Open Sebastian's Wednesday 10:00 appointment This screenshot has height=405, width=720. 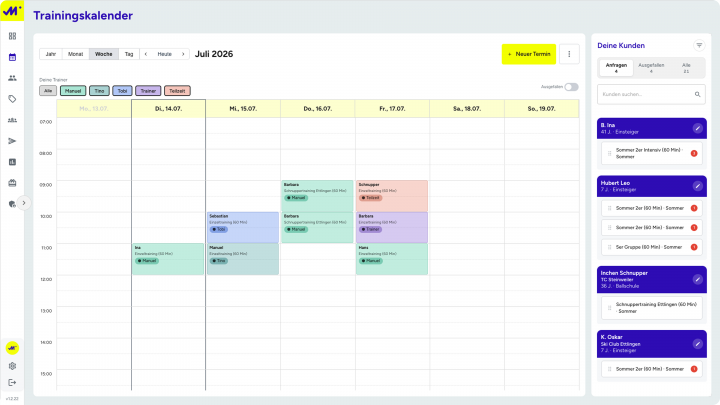(243, 228)
